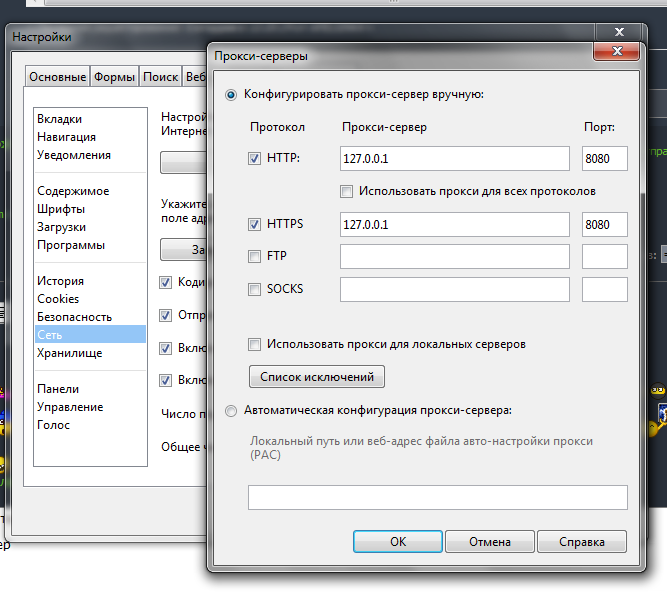Click the HTTPS proxy server address field
The width and height of the screenshot is (667, 602).
pos(455,224)
